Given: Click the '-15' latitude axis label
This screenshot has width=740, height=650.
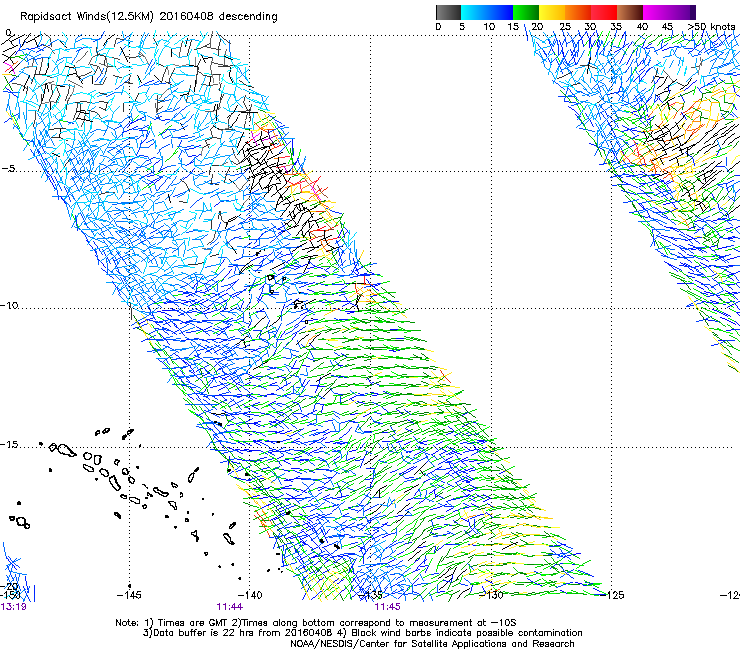Looking at the screenshot, I should (x=9, y=445).
